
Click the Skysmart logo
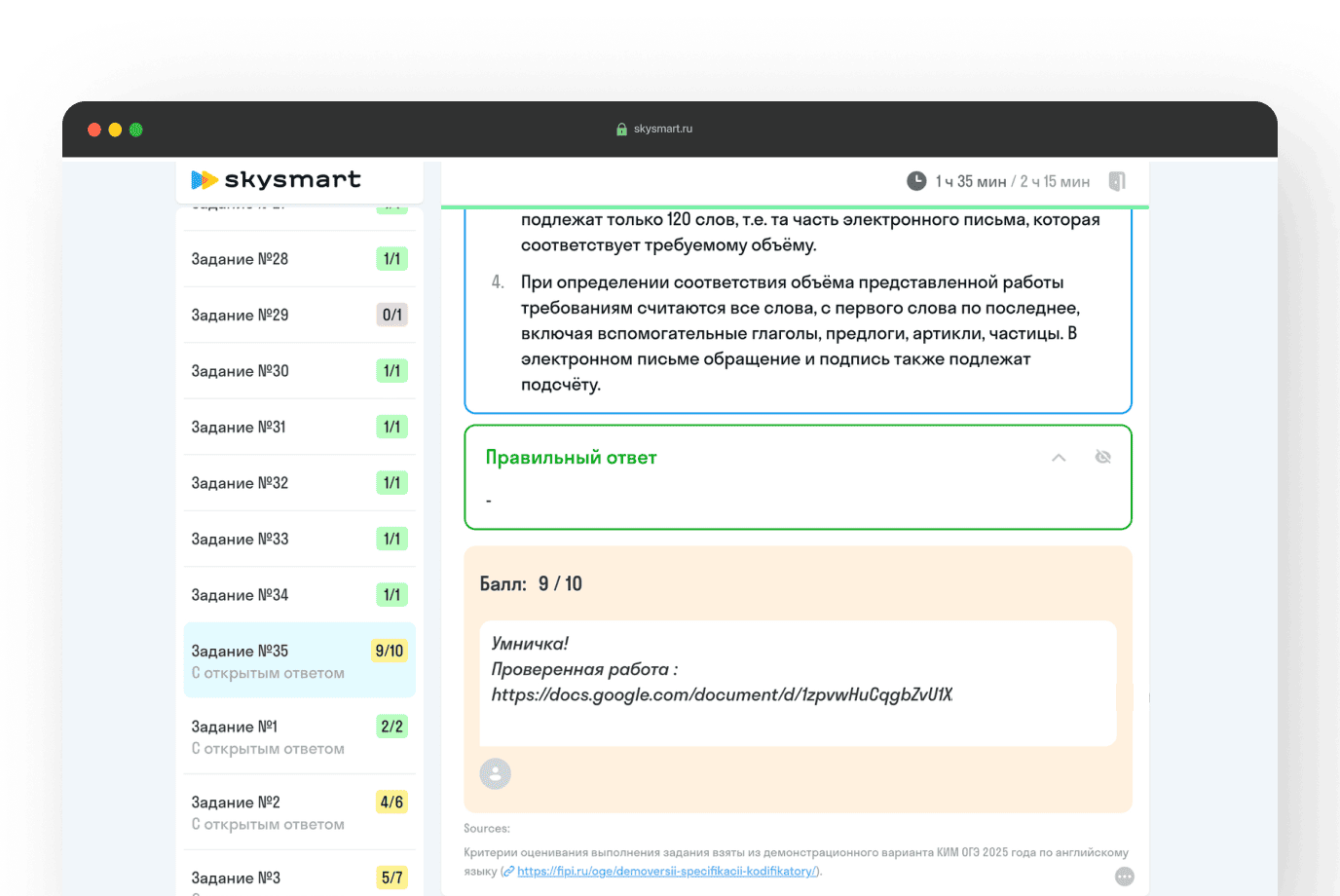276,179
